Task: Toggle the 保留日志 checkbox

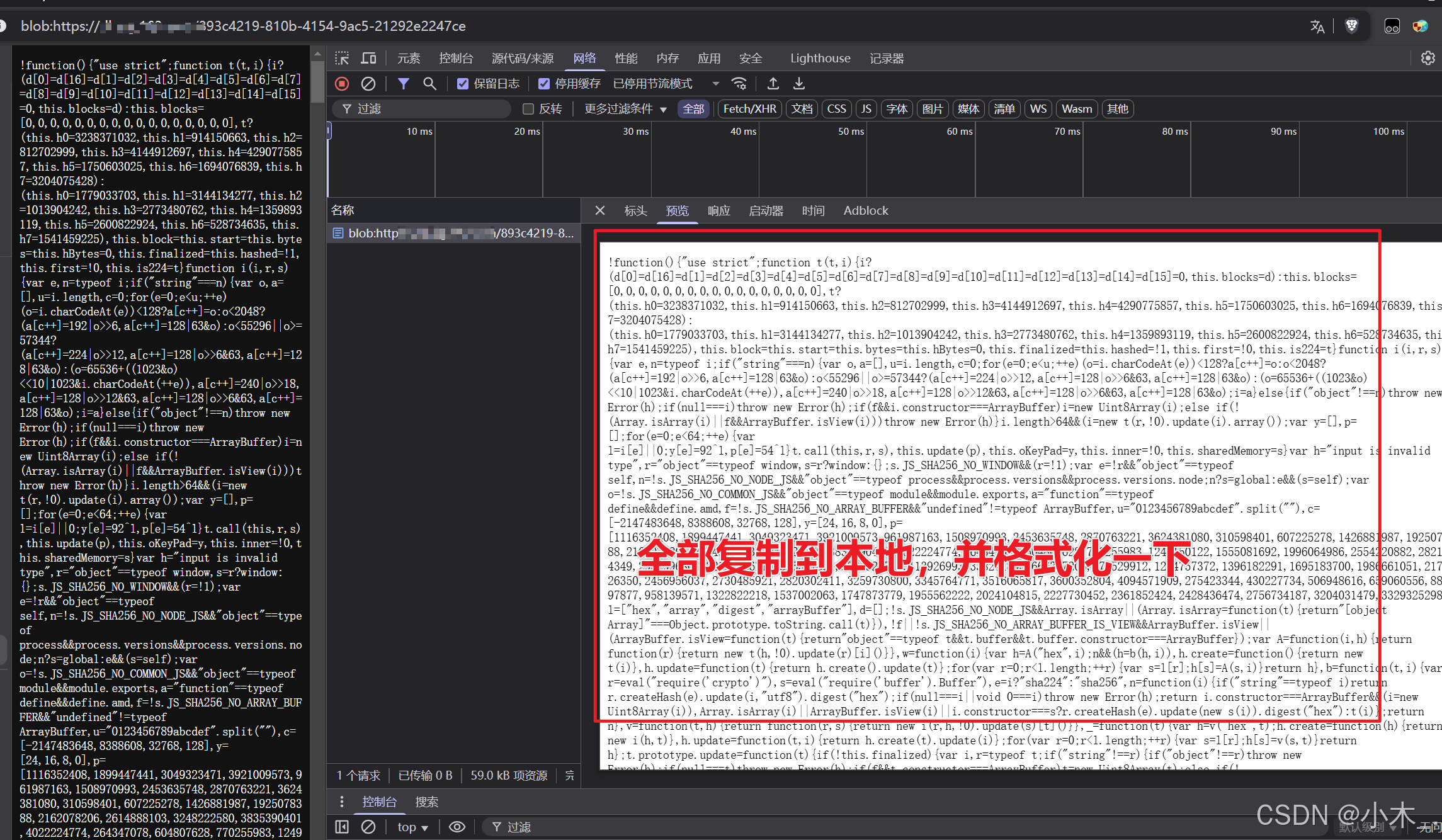Action: 463,84
